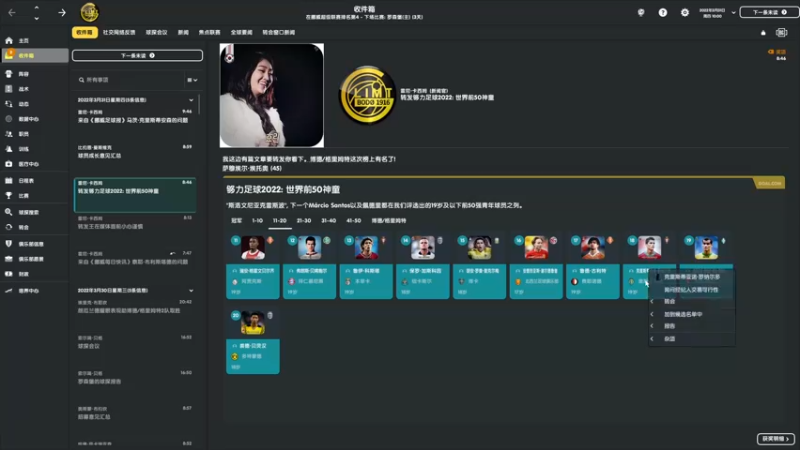
Task: Open the Finances icon in sidebar
Action: coord(9,274)
